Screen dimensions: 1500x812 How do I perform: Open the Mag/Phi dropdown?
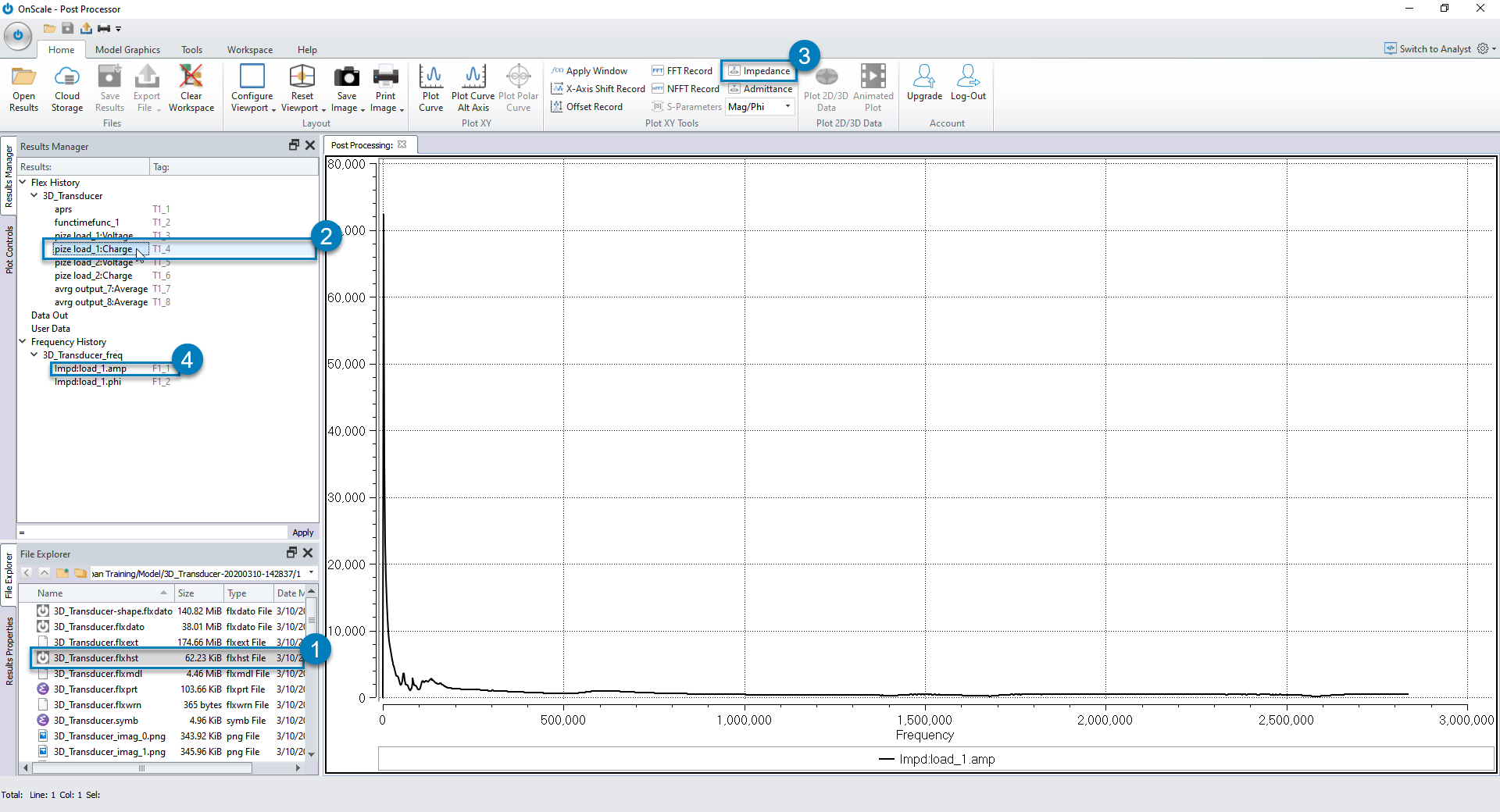coord(787,107)
